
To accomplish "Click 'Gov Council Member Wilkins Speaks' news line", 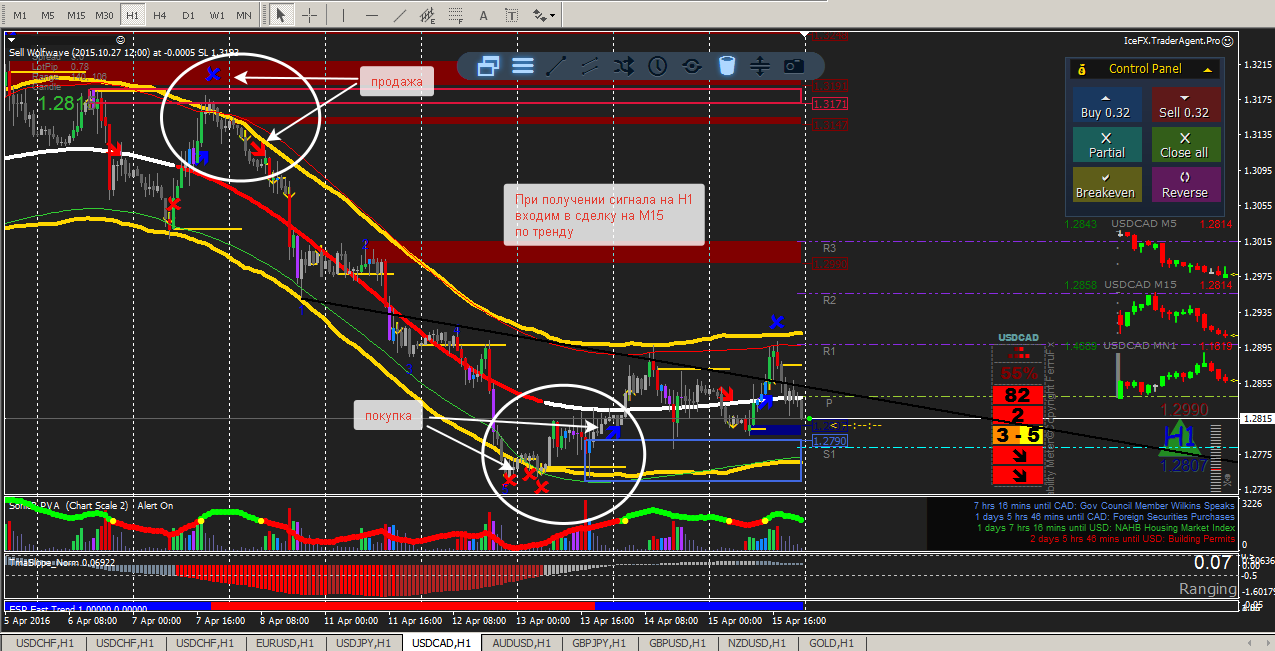I will [x=1103, y=505].
